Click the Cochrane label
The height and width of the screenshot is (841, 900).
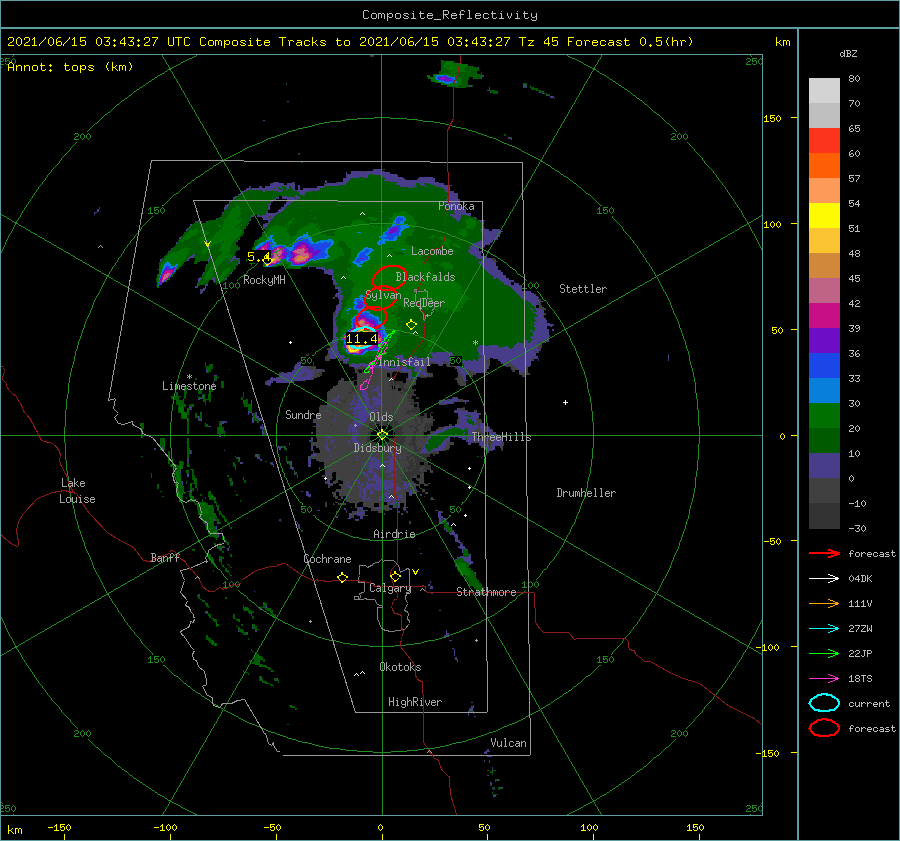tap(327, 559)
